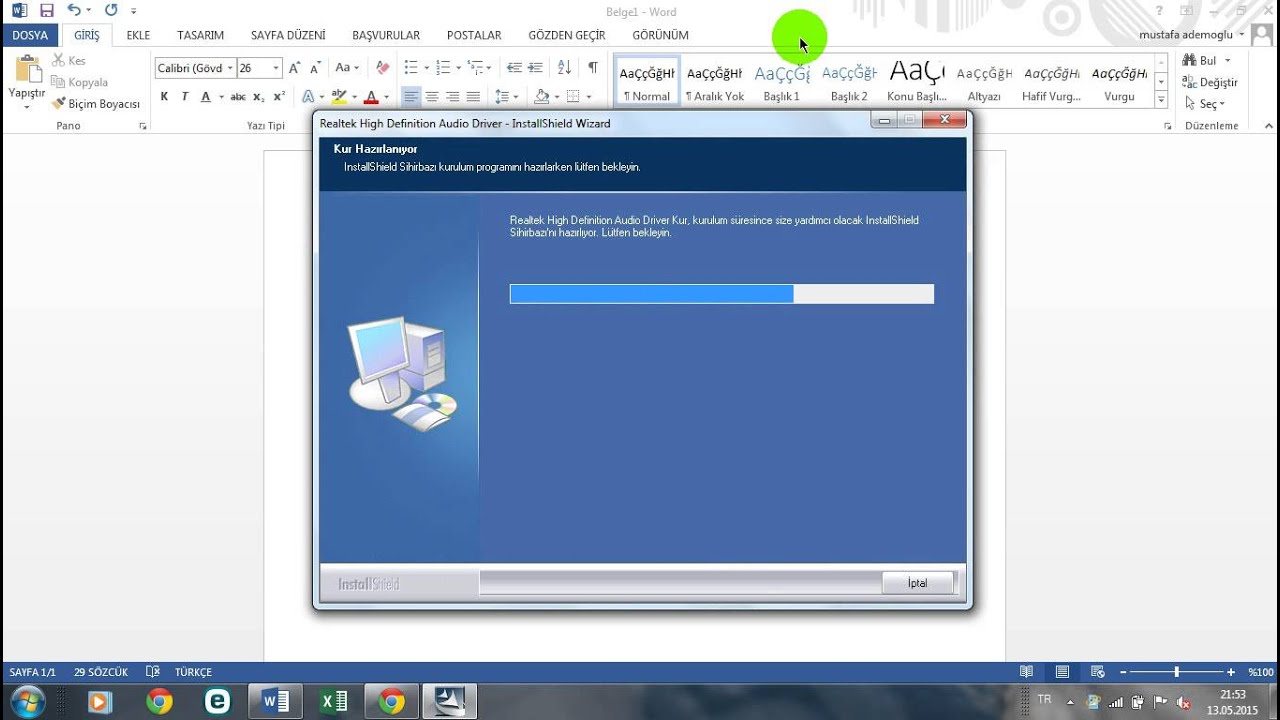Select align left paragraph icon
Screen dimensions: 1280x720
(x=411, y=97)
